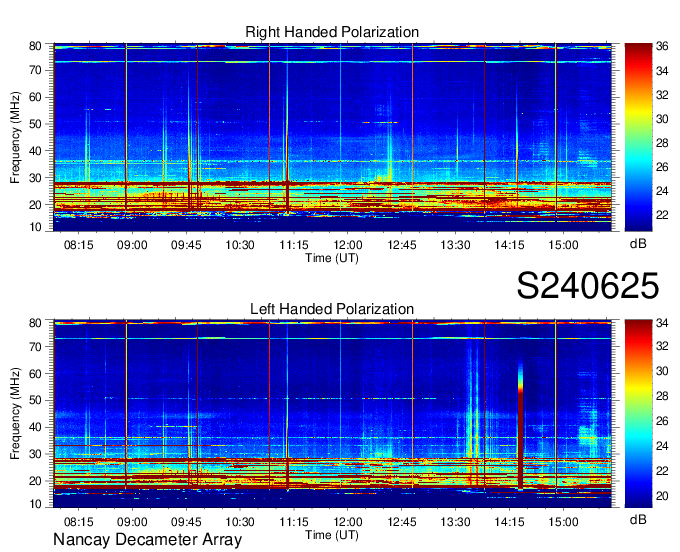Image resolution: width=680 pixels, height=552 pixels.
Task: Click the 10:30 tick under the left-handed plot
Action: click(x=240, y=522)
